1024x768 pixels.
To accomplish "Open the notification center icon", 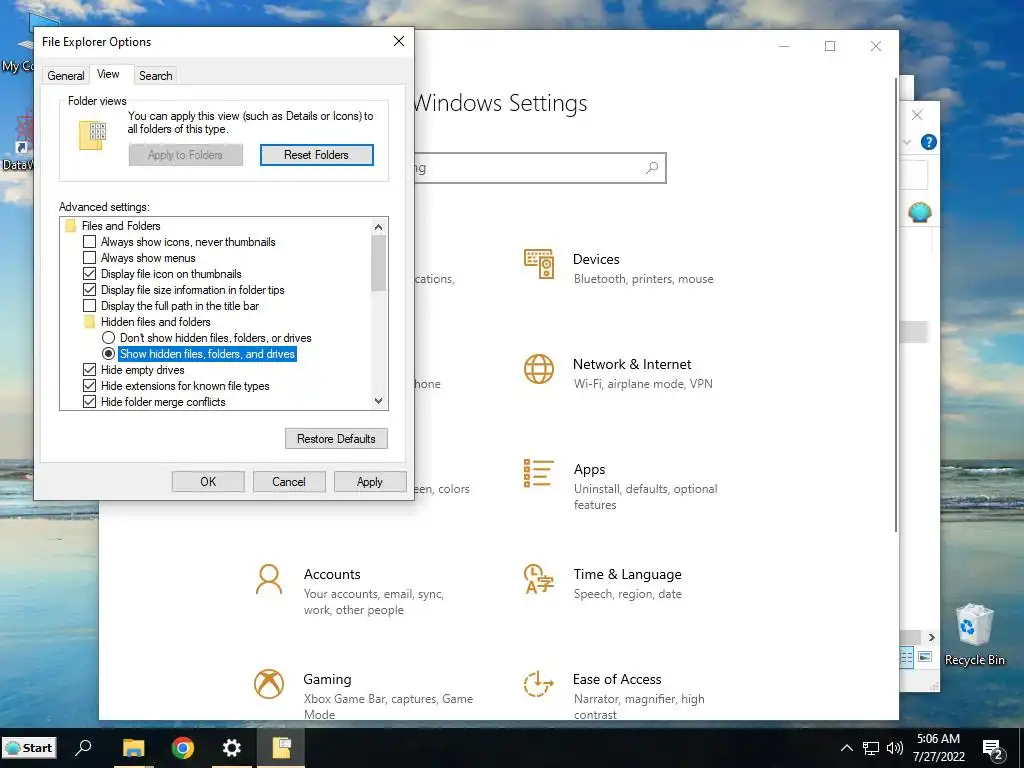I will pyautogui.click(x=993, y=750).
